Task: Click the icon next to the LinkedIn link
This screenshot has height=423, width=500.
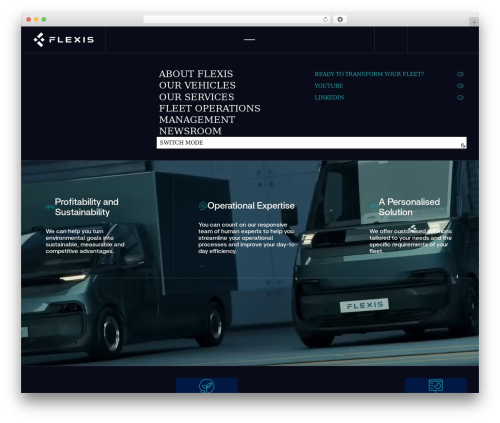Action: point(460,97)
